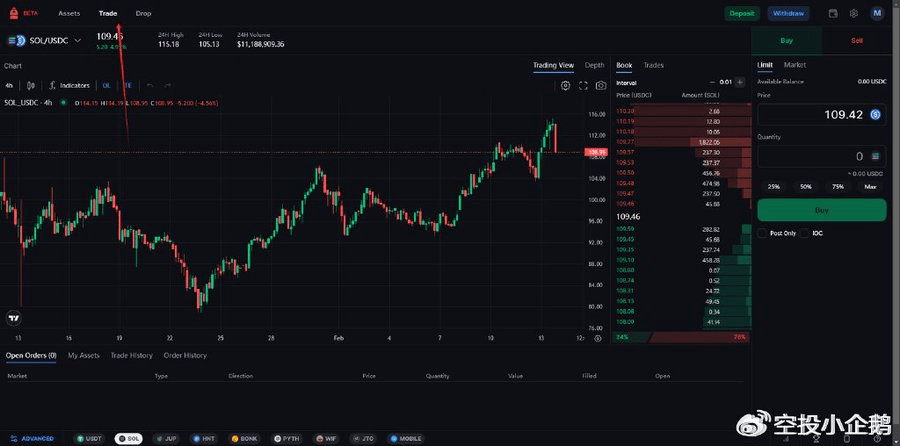Click the user avatar M icon
The height and width of the screenshot is (446, 900).
[877, 14]
